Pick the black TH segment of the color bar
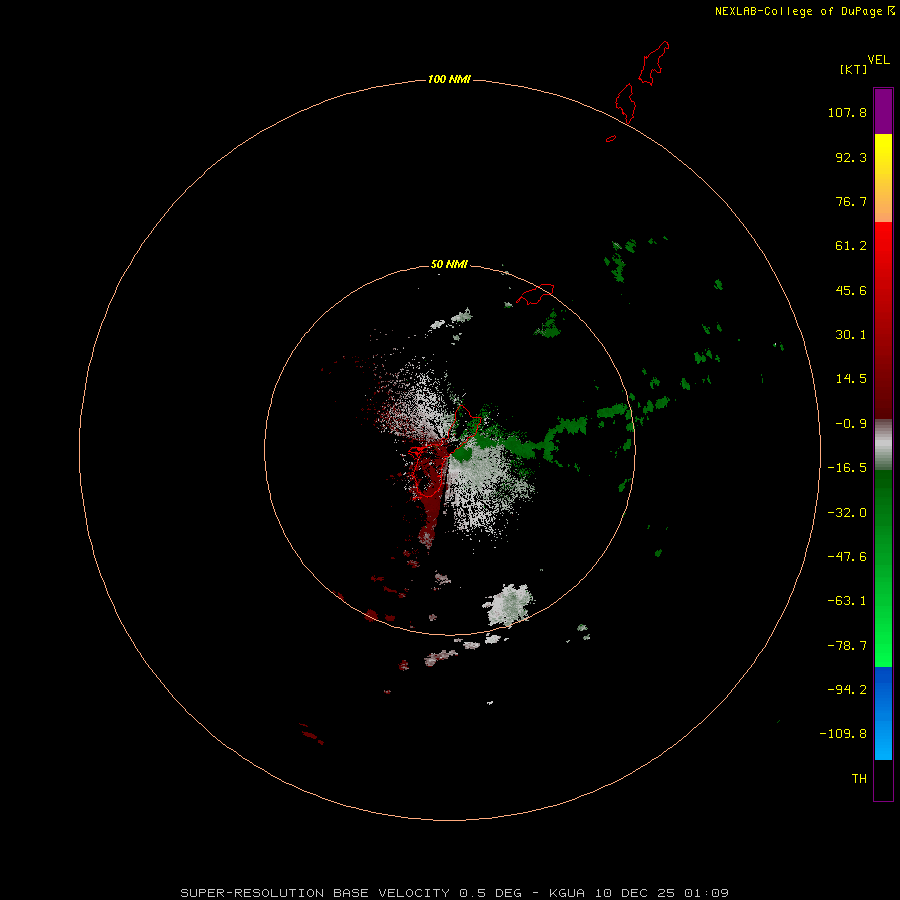 [883, 779]
